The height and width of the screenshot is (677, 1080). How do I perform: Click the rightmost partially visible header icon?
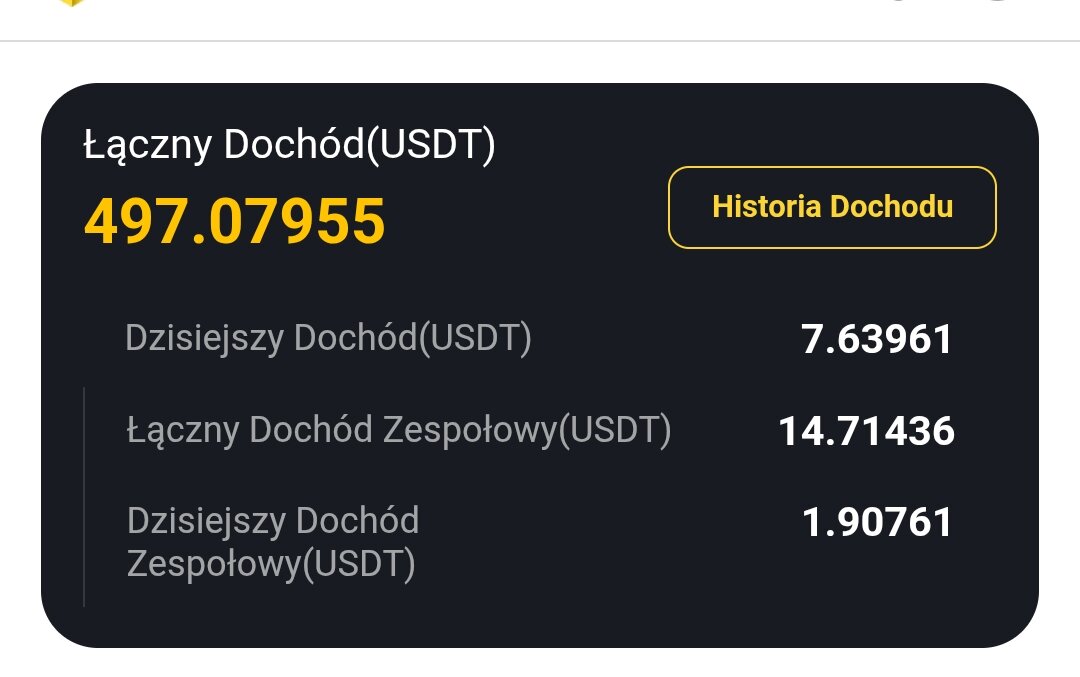996,2
